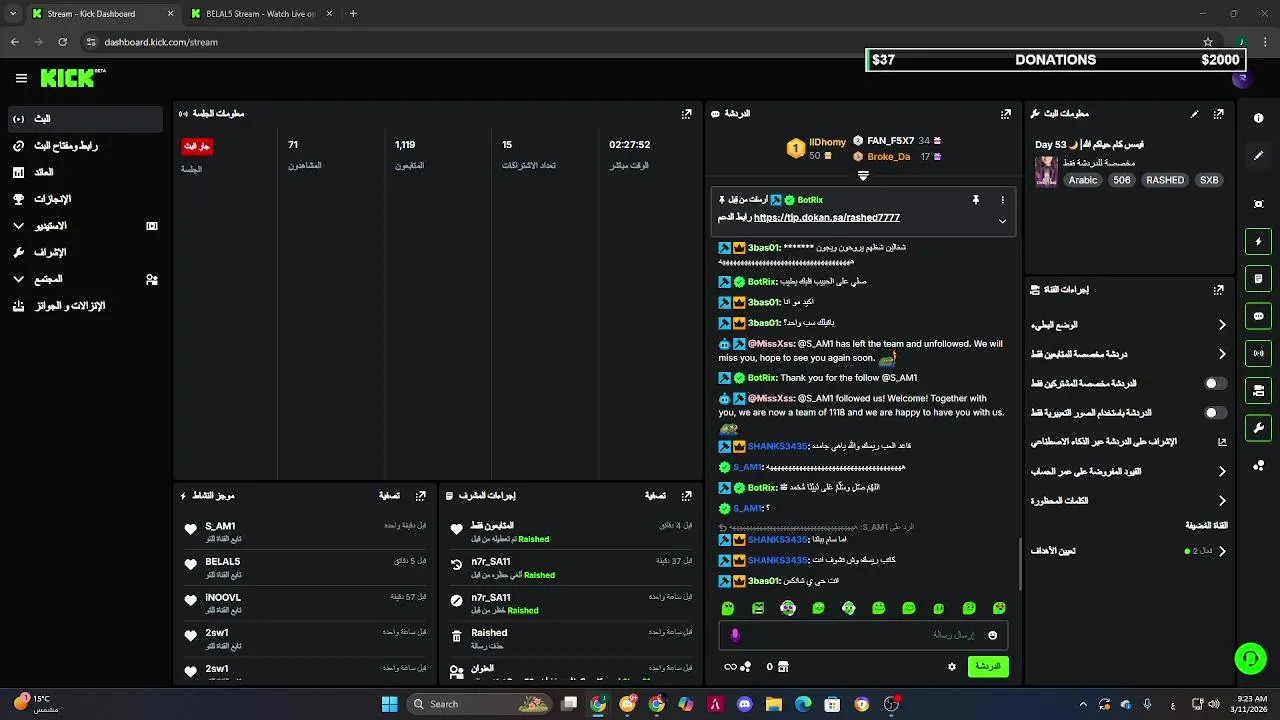
Task: Open goals setting تعيين الأهداف
Action: (x=1128, y=551)
